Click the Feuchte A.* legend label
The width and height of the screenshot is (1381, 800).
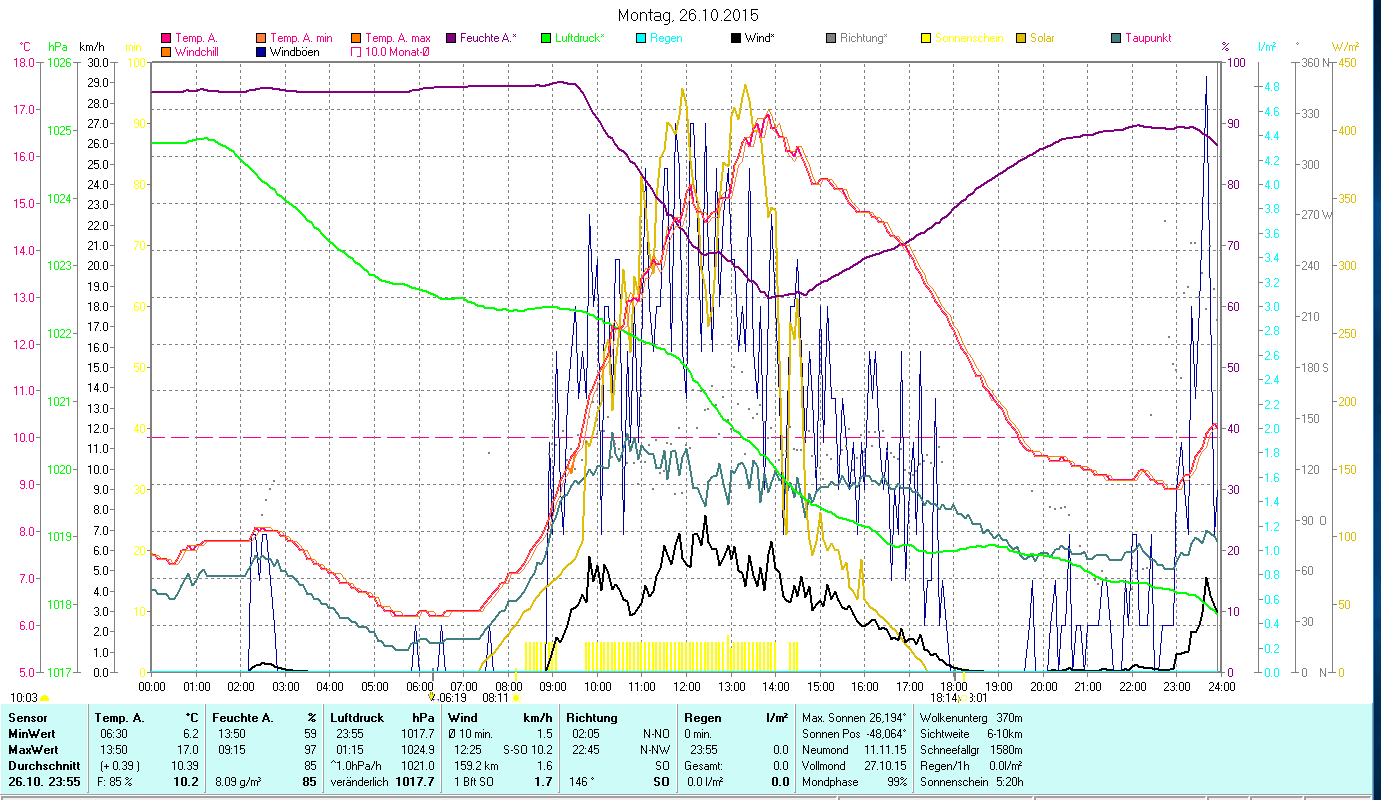coord(489,38)
